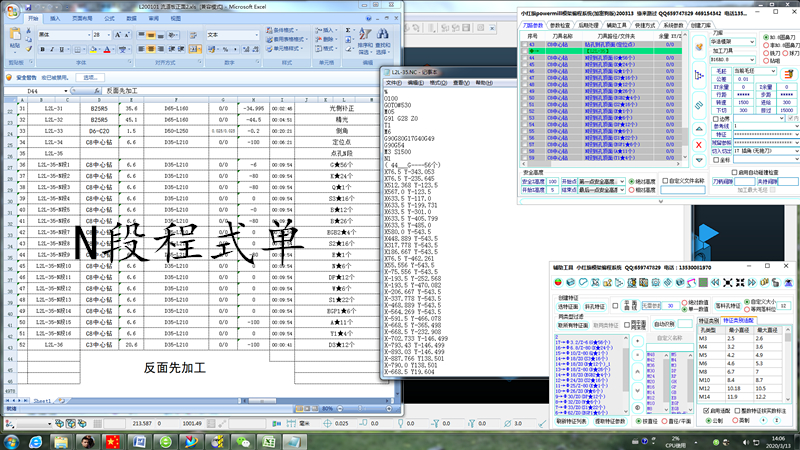Click the red-green ball icon in helper toolbar
The image size is (800, 450).
pyautogui.click(x=558, y=284)
